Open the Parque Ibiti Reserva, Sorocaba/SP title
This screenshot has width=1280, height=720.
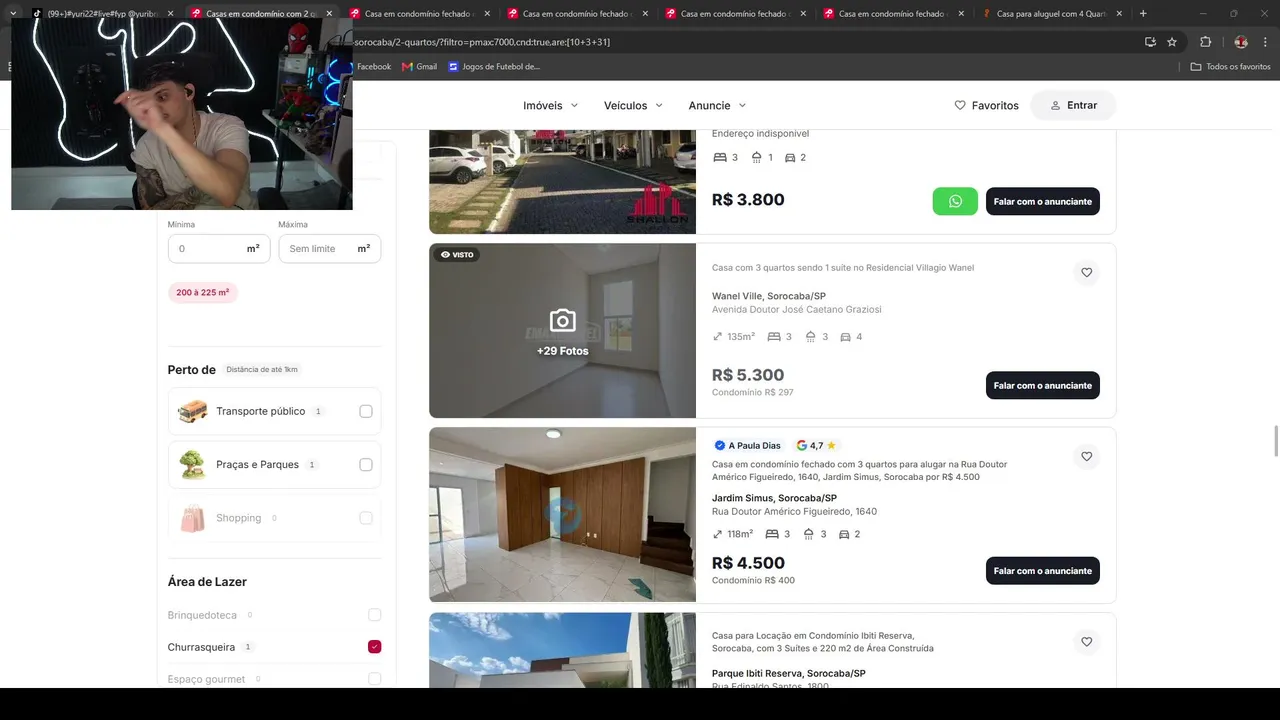789,673
